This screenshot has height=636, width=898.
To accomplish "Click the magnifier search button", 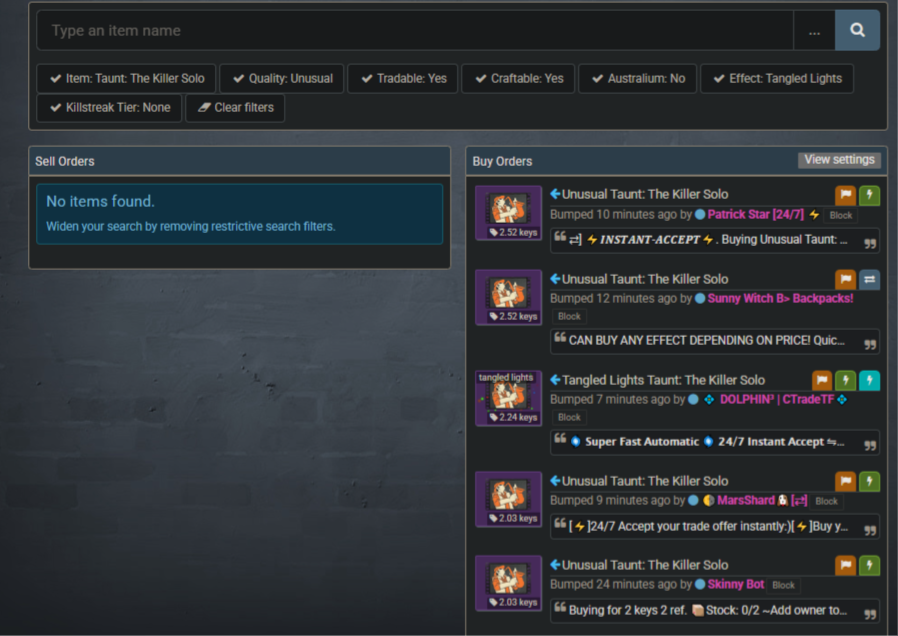I will 857,30.
